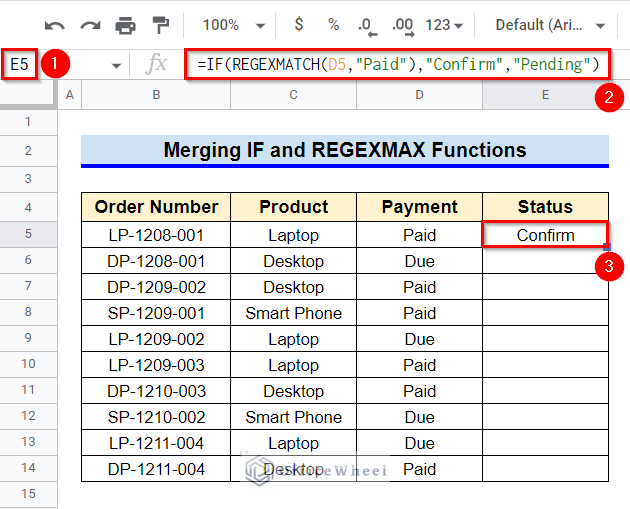Select column D header
The width and height of the screenshot is (630, 509).
[x=419, y=95]
